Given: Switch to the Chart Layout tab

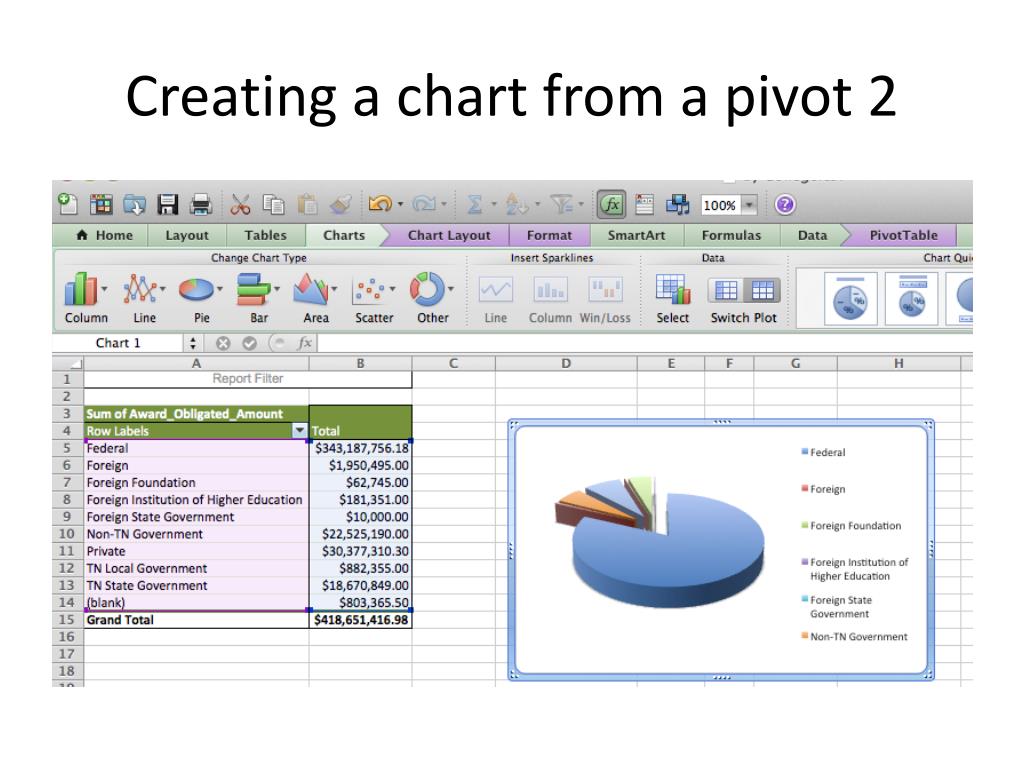Looking at the screenshot, I should pos(449,235).
